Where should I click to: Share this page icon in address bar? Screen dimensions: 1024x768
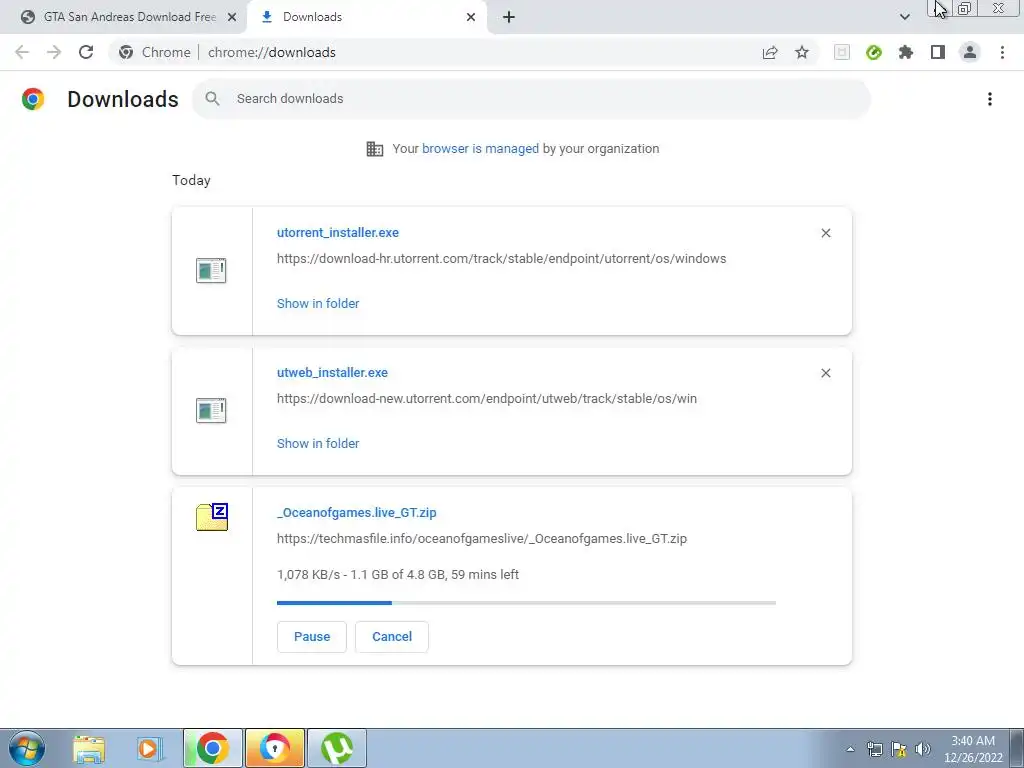click(770, 52)
